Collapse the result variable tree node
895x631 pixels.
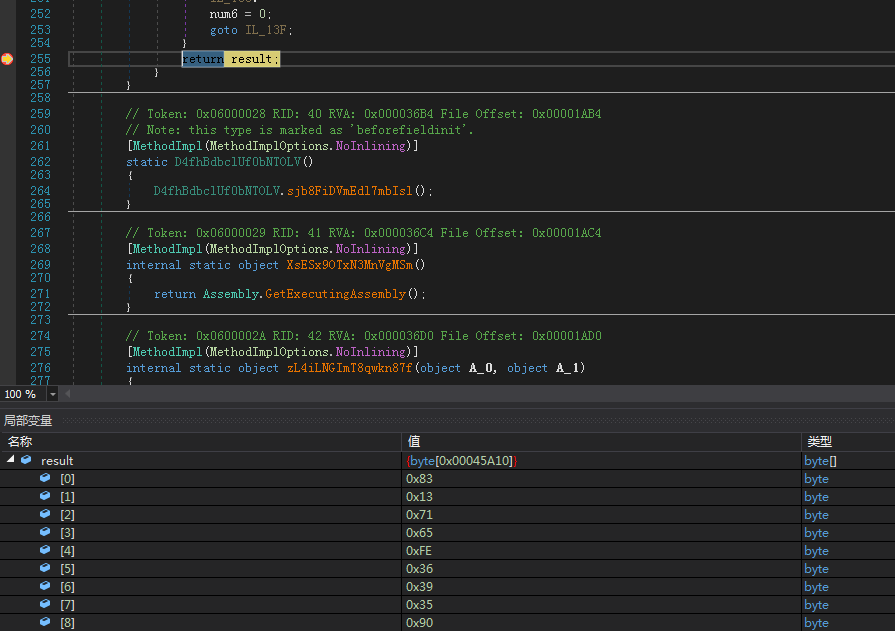pyautogui.click(x=10, y=459)
